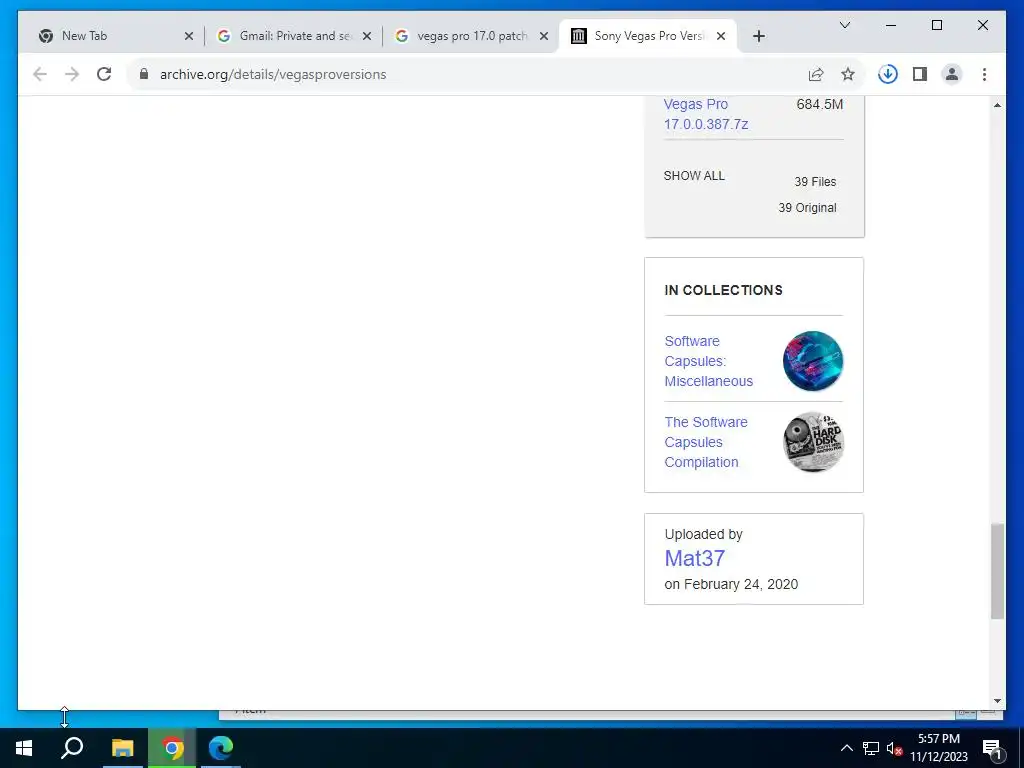The height and width of the screenshot is (768, 1024).
Task: Close the Sony Vegas Pro Versions tab
Action: point(721,37)
